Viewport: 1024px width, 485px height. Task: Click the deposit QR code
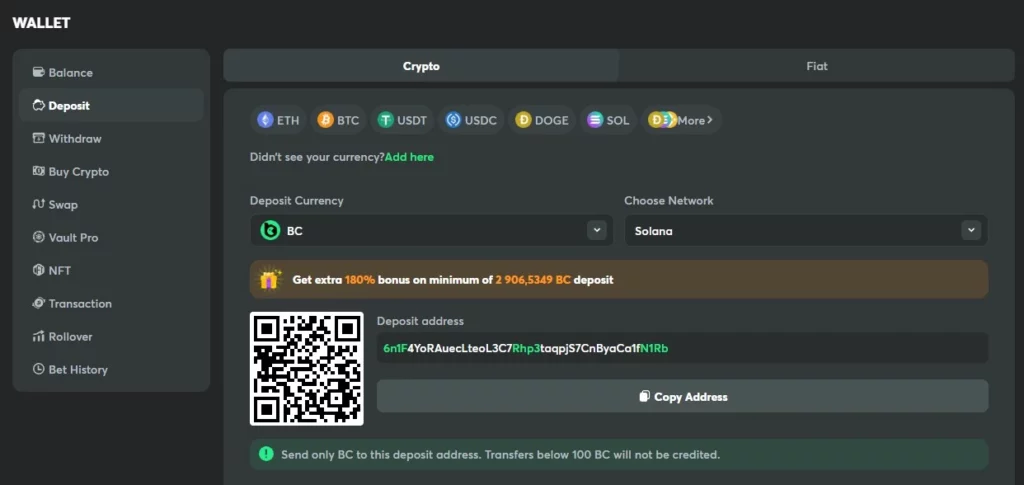307,369
